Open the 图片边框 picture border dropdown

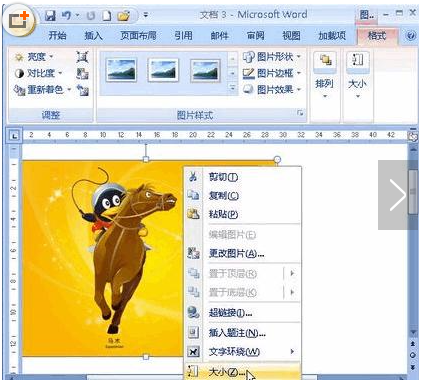(271, 73)
